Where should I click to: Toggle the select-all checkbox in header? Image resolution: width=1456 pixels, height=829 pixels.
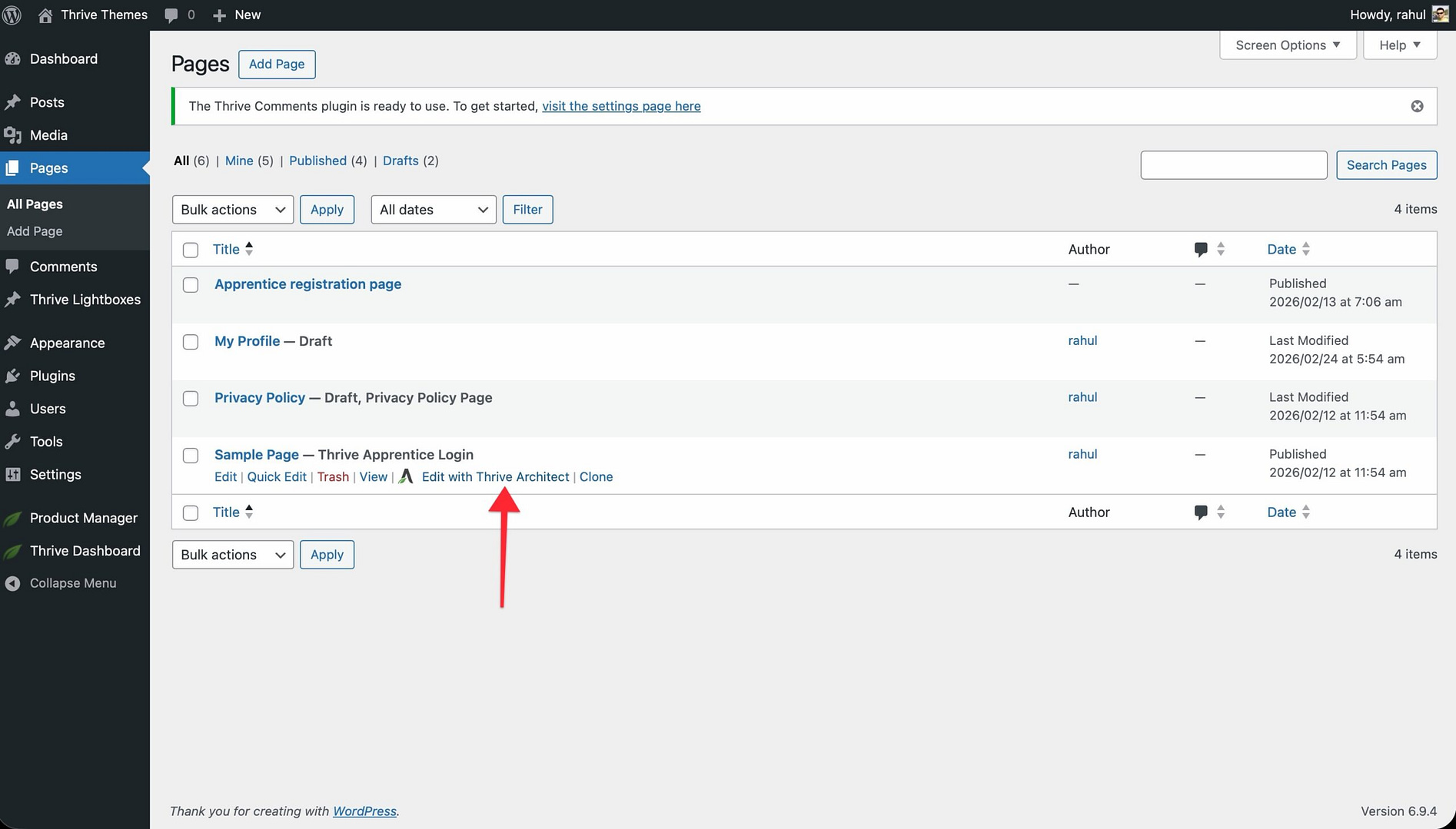191,250
